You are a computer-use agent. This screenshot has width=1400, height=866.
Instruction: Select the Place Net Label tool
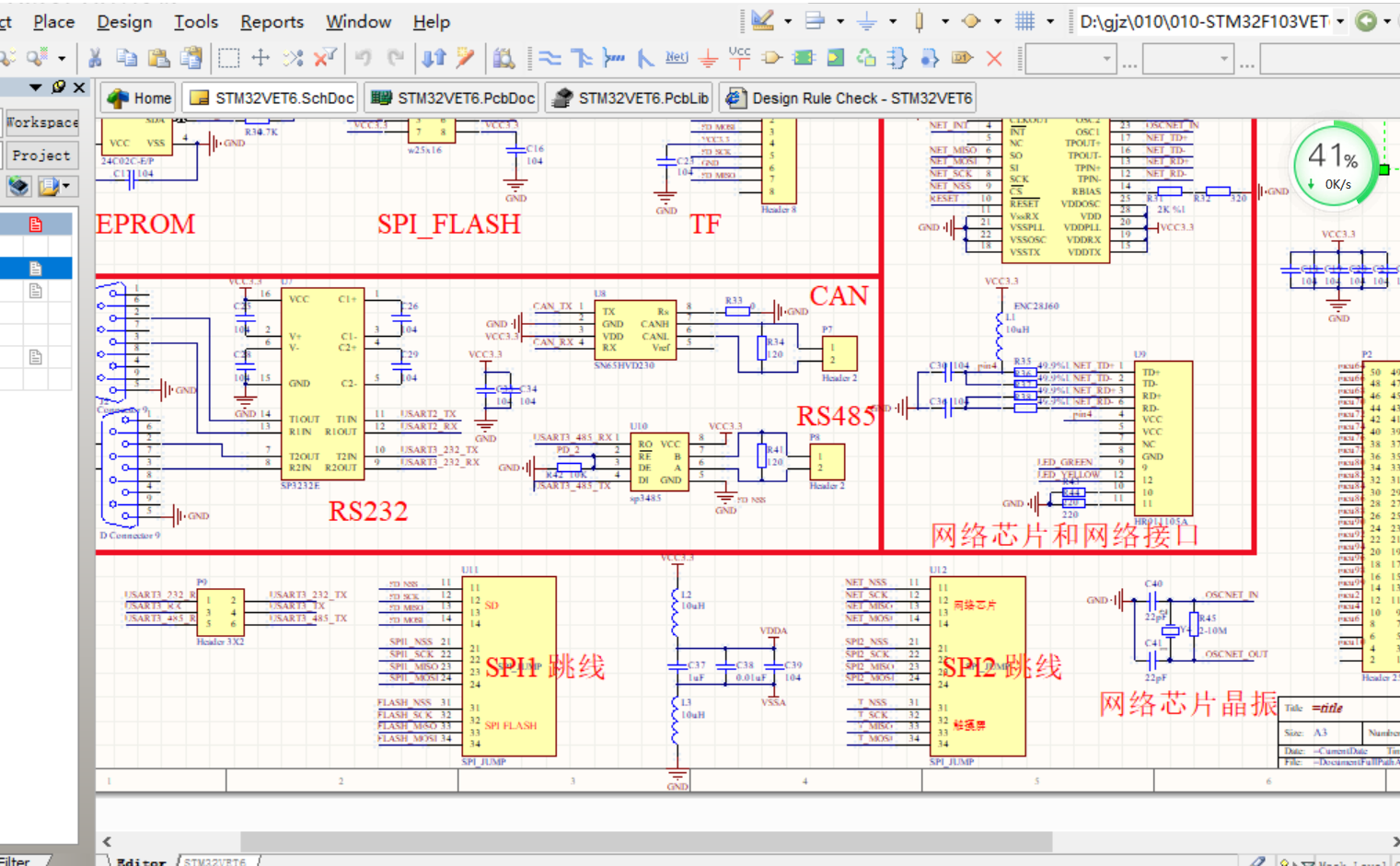pyautogui.click(x=677, y=58)
